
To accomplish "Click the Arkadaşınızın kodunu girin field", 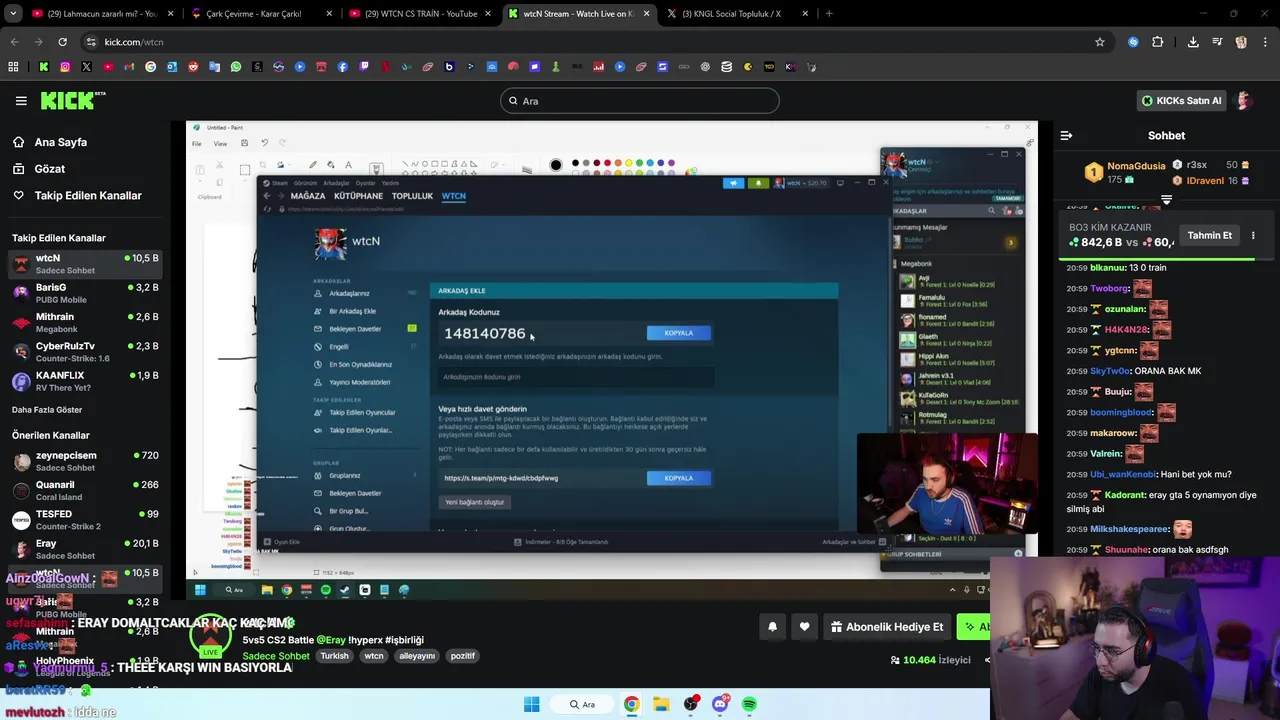I will click(x=575, y=377).
